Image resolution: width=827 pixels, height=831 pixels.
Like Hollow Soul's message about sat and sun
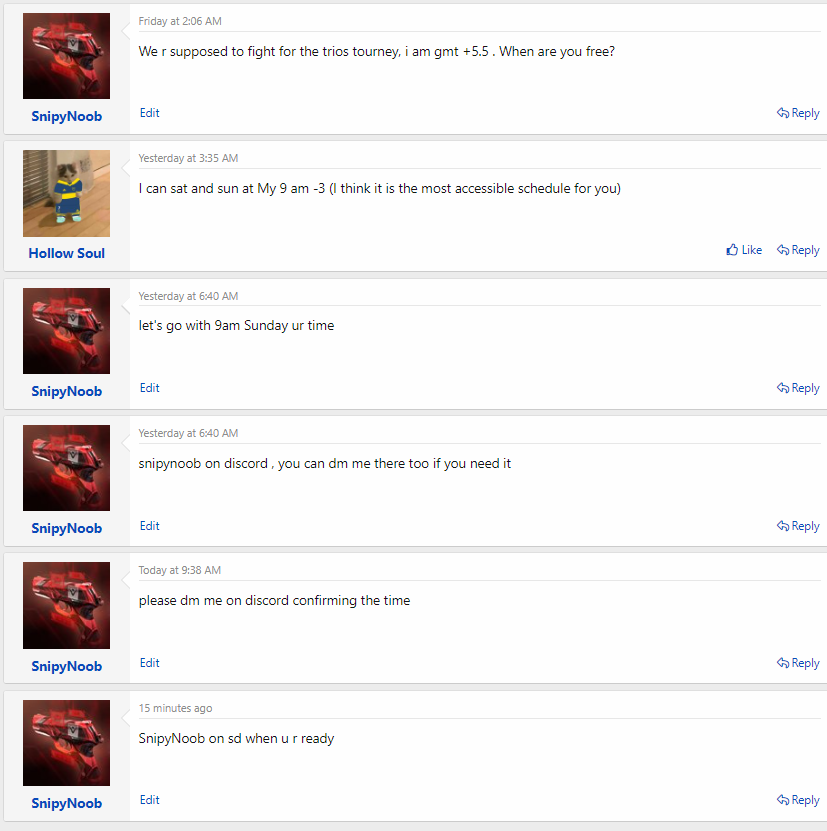[744, 250]
